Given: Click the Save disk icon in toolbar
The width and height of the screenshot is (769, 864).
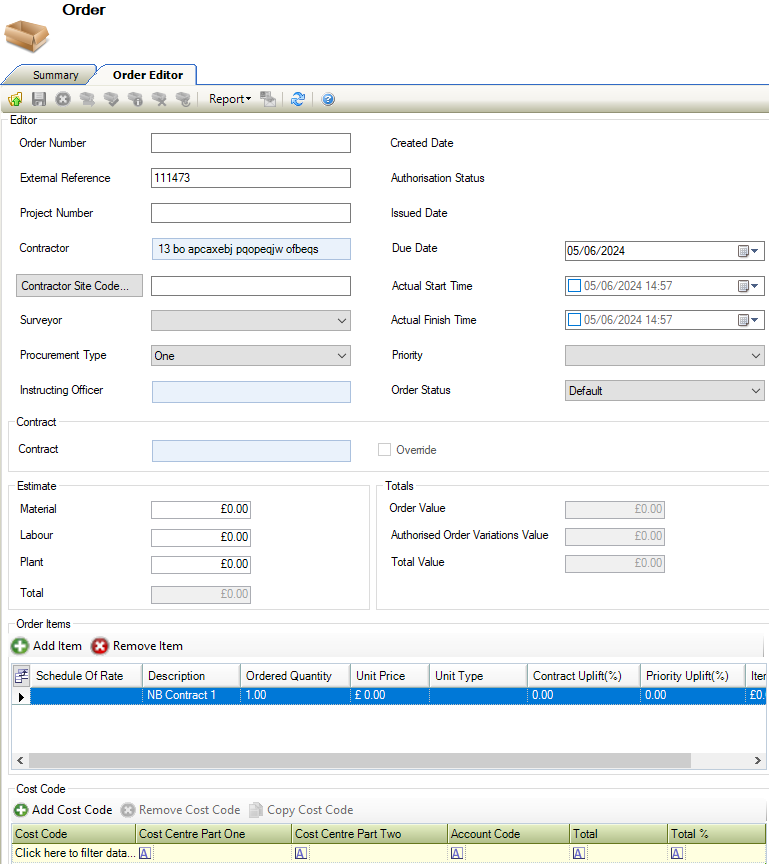Looking at the screenshot, I should tap(39, 99).
